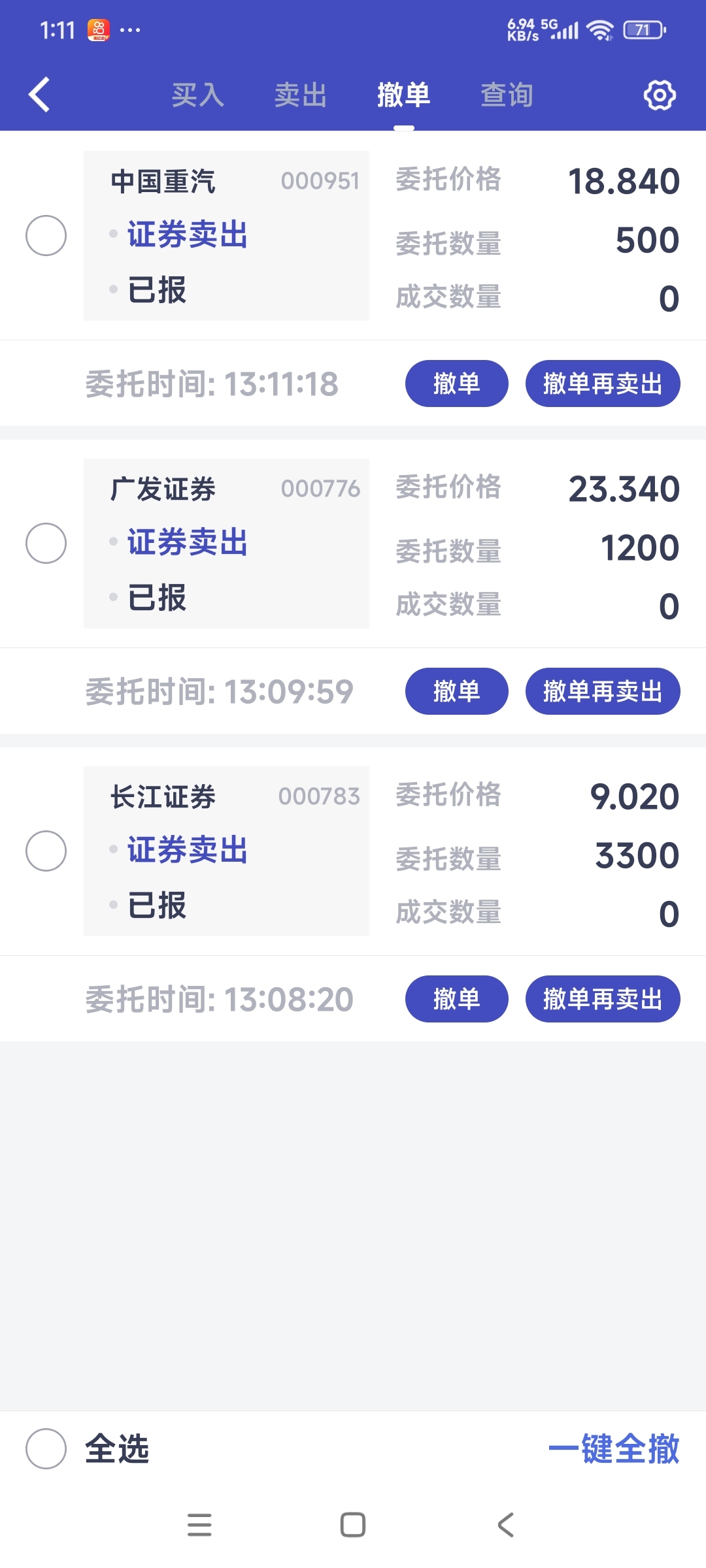Tap the Android recent apps menu icon
Screen dimensions: 706x1568
click(x=199, y=1525)
